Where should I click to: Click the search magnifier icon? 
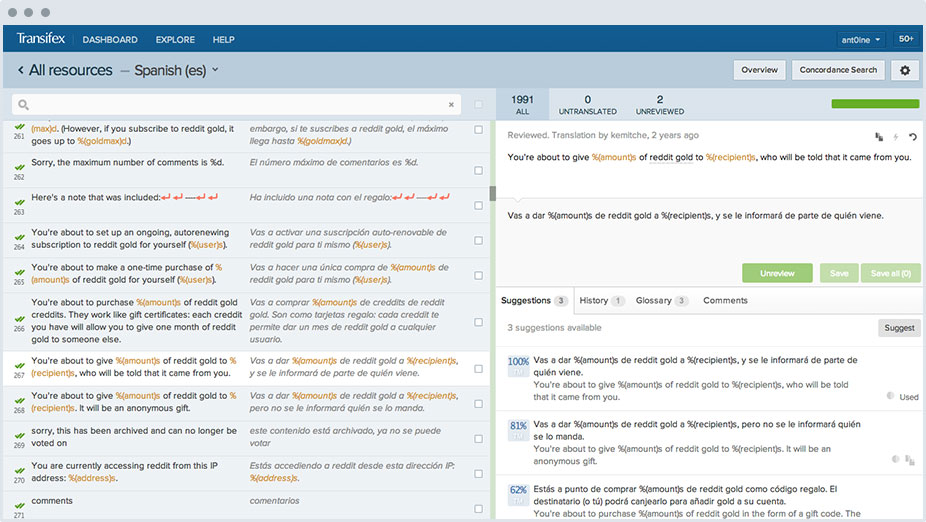click(23, 105)
